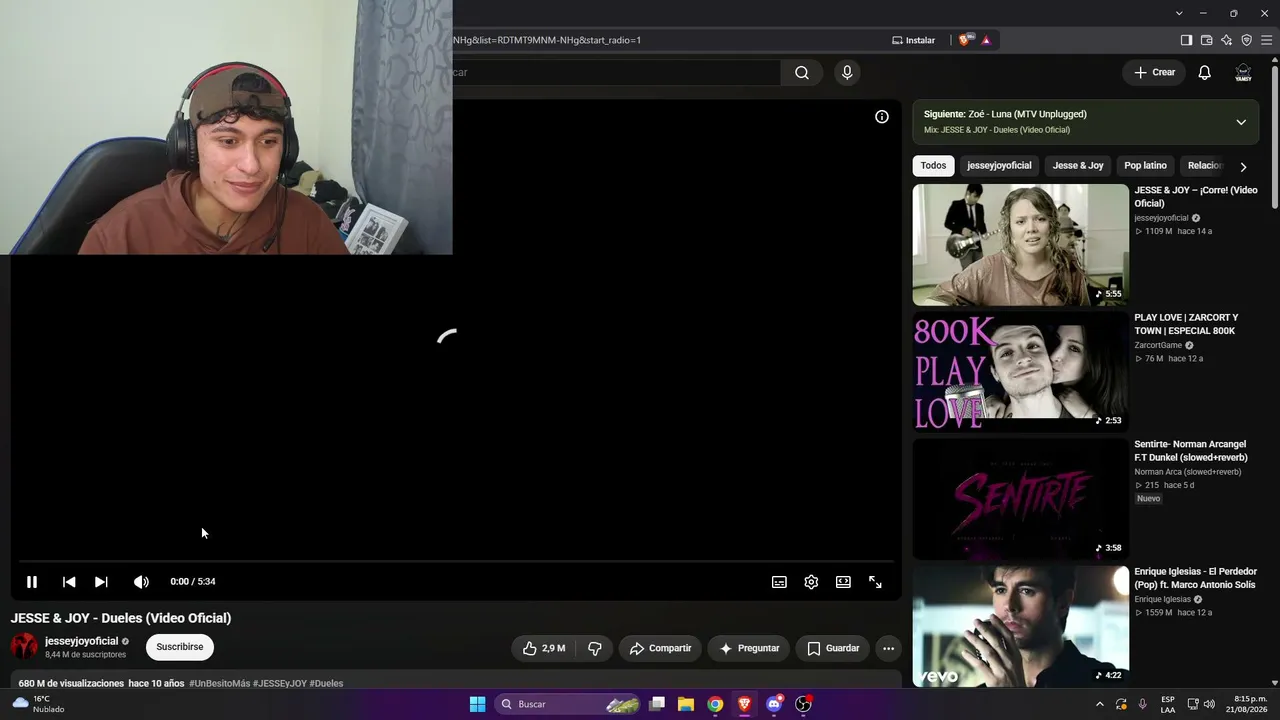The height and width of the screenshot is (720, 1280).
Task: Focus the YouTube search field
Action: [616, 72]
